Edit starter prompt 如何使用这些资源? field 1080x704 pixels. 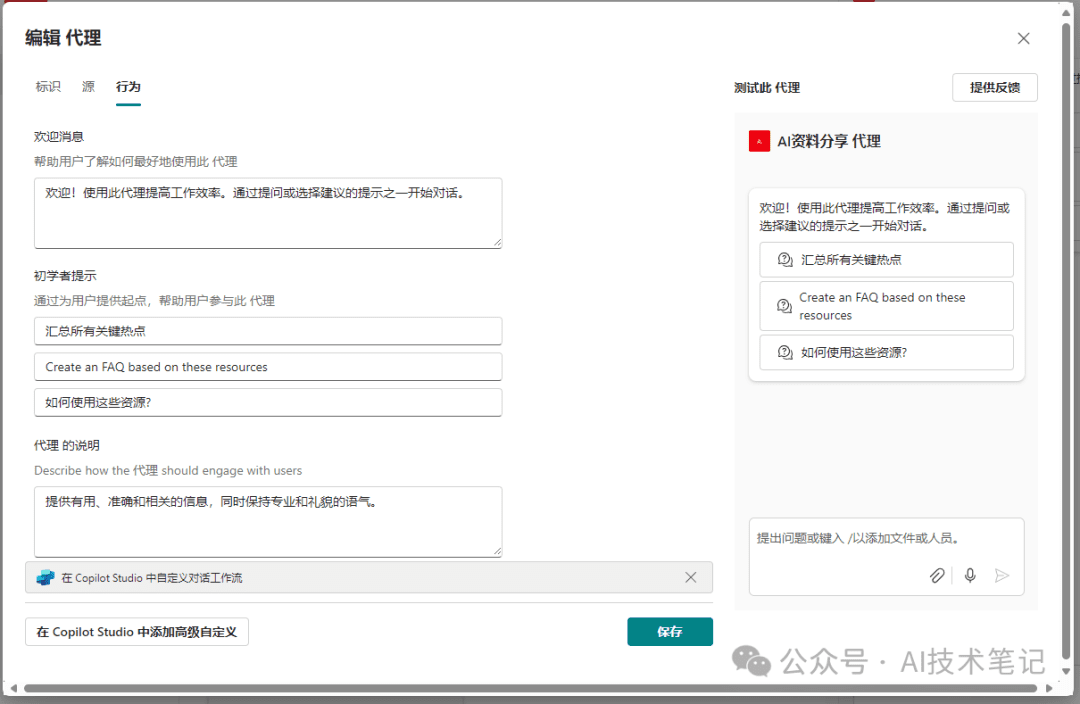[268, 403]
